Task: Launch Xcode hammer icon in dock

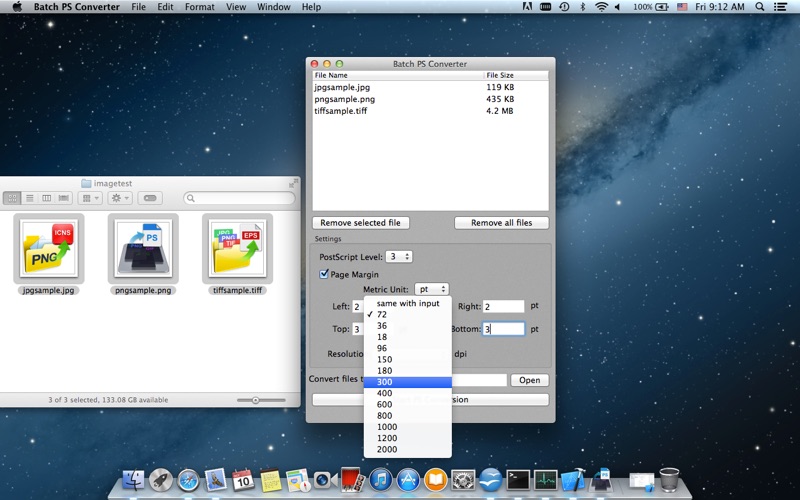Action: (x=573, y=480)
